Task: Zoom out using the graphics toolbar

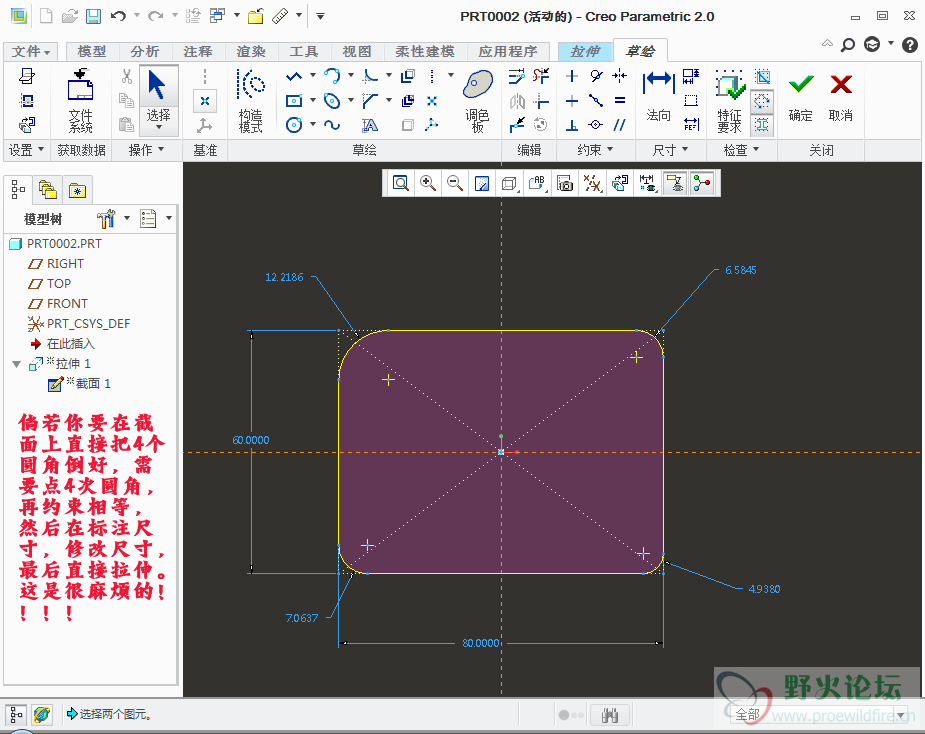Action: click(455, 184)
